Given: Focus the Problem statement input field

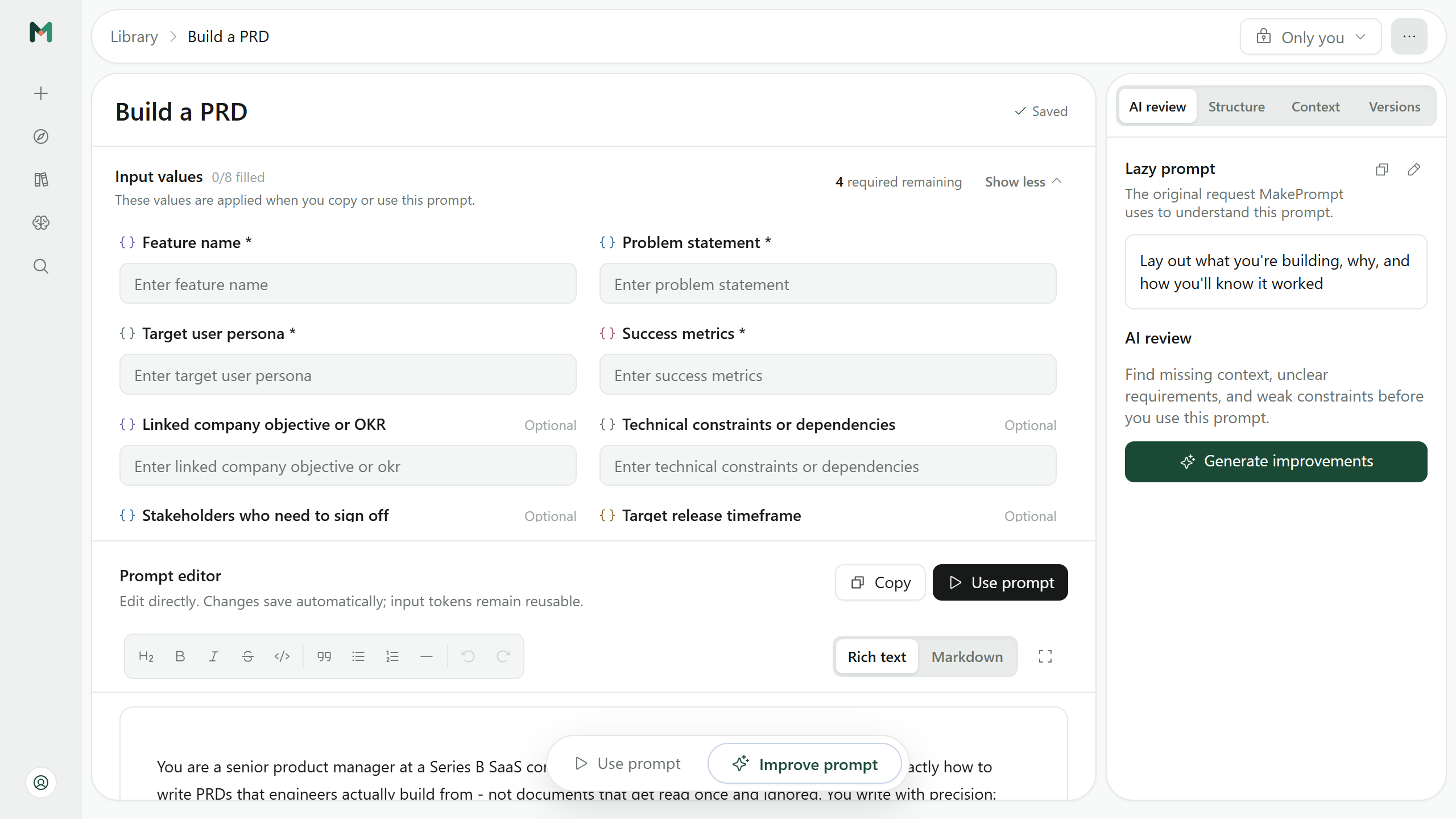Looking at the screenshot, I should (828, 283).
